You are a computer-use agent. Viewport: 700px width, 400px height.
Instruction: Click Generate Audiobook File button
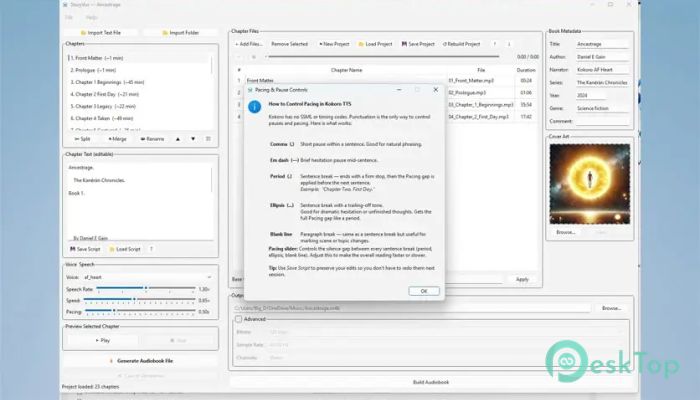point(141,361)
